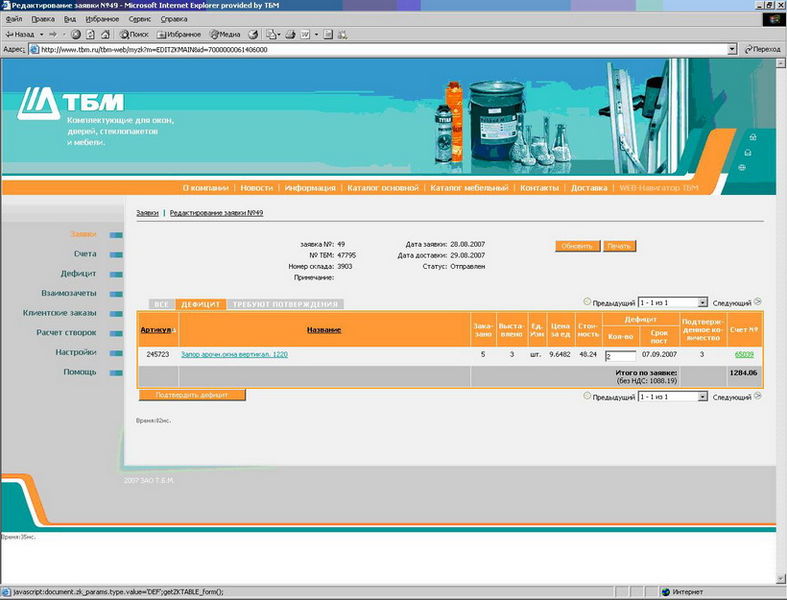Click the deficit quantity input field
The height and width of the screenshot is (600, 787).
(620, 356)
